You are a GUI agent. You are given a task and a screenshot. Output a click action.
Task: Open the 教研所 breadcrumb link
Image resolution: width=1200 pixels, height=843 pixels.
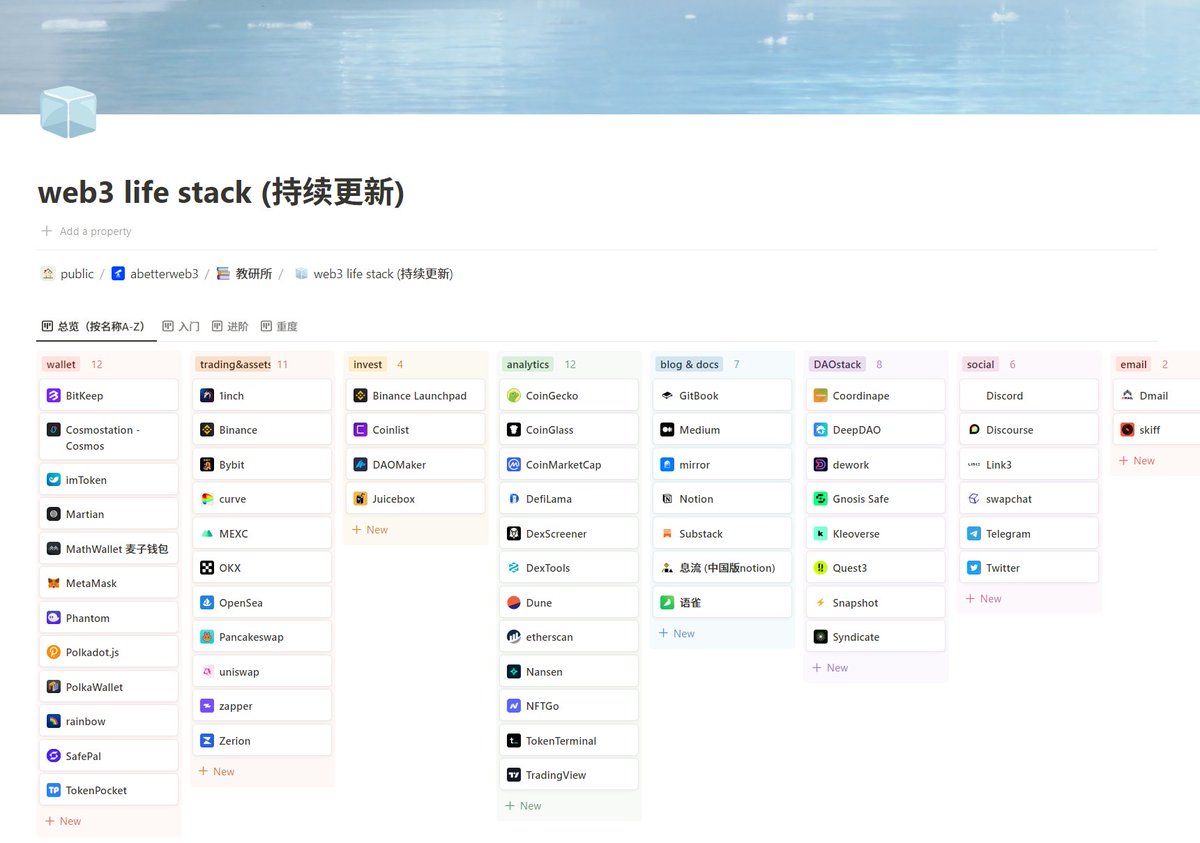[x=244, y=274]
